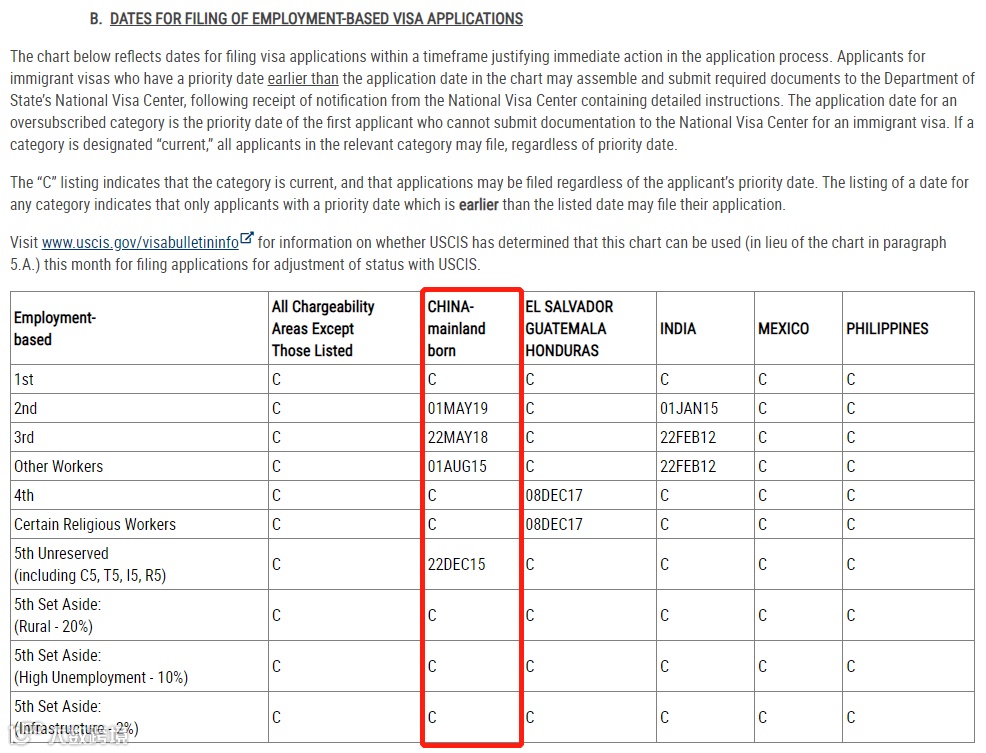Click the '01AUG15' China Other Workers cell

[457, 466]
